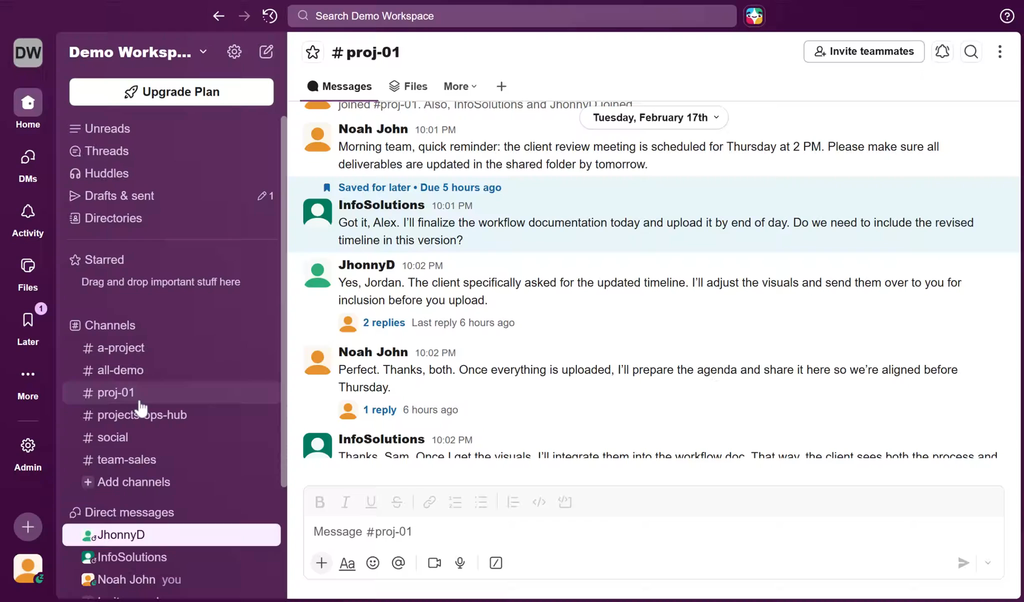The height and width of the screenshot is (602, 1024).
Task: Click the Invite teammates button
Action: click(x=863, y=52)
